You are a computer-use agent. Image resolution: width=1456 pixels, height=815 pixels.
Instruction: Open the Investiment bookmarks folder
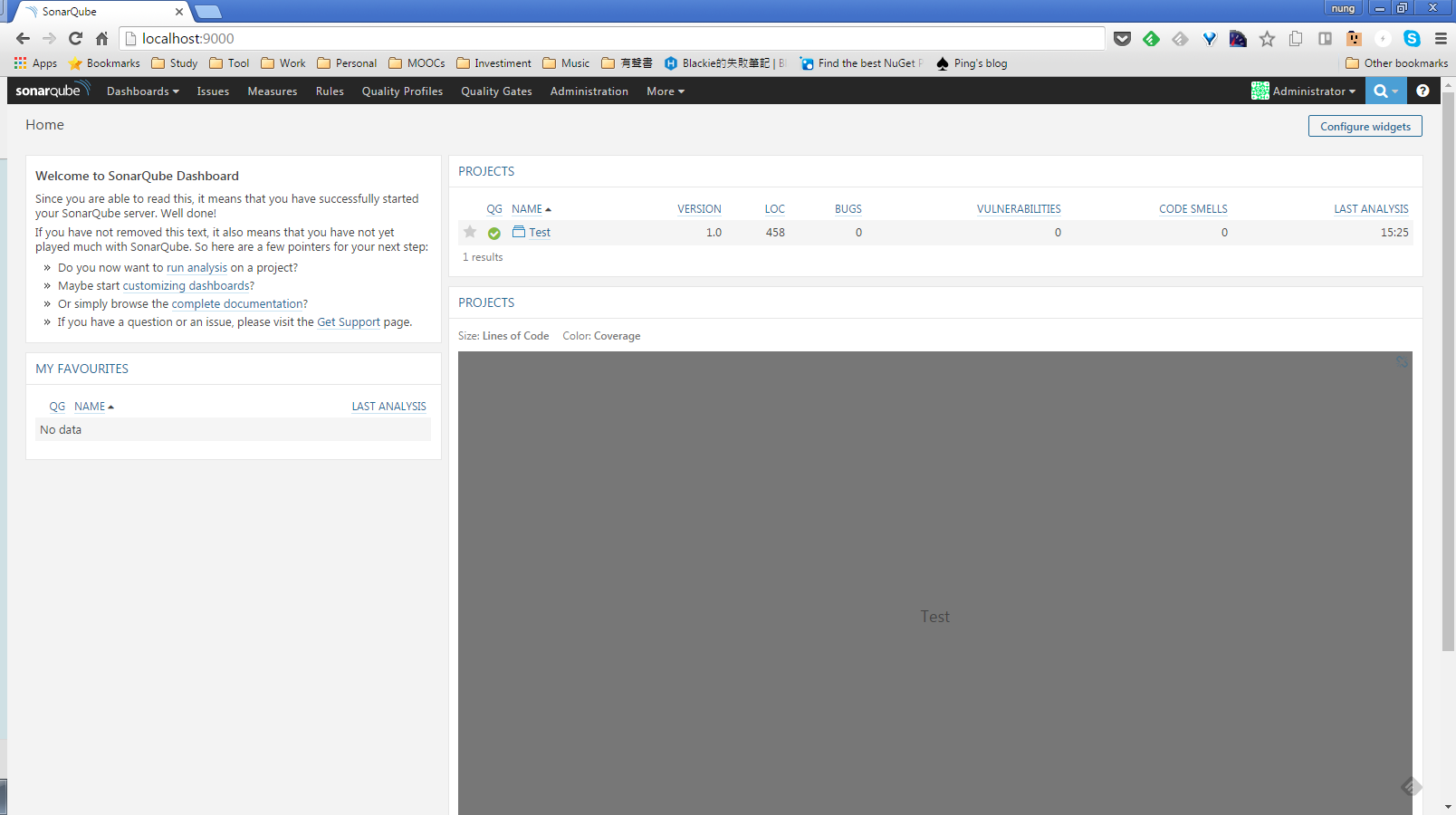click(493, 63)
